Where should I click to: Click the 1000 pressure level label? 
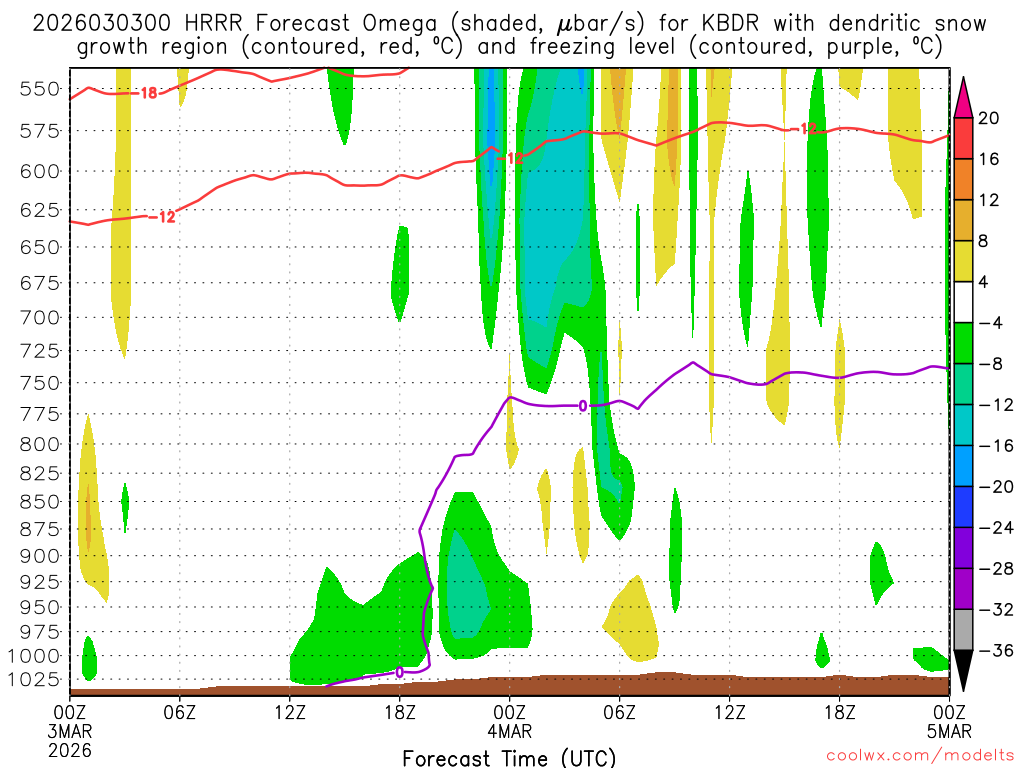34,656
